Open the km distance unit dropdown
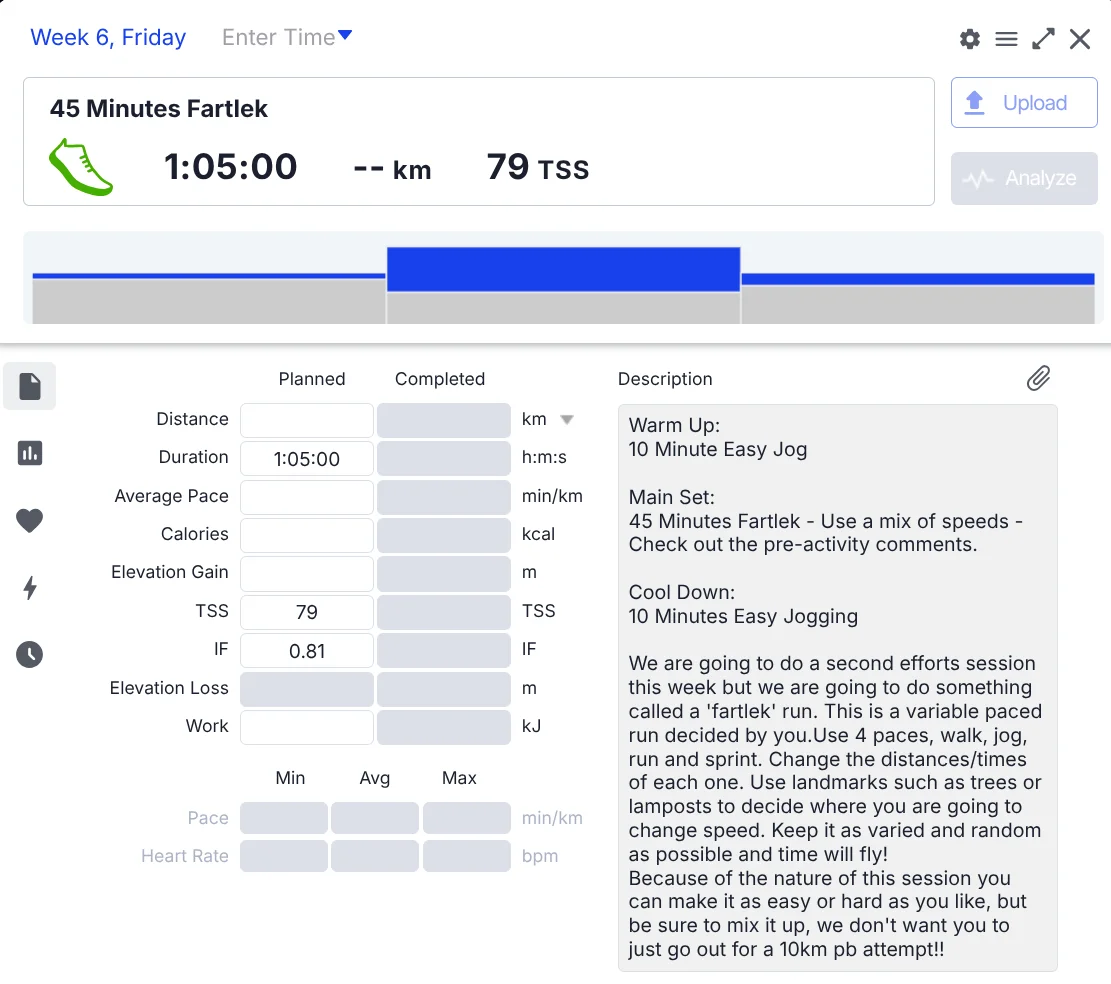The height and width of the screenshot is (984, 1111). tap(566, 420)
